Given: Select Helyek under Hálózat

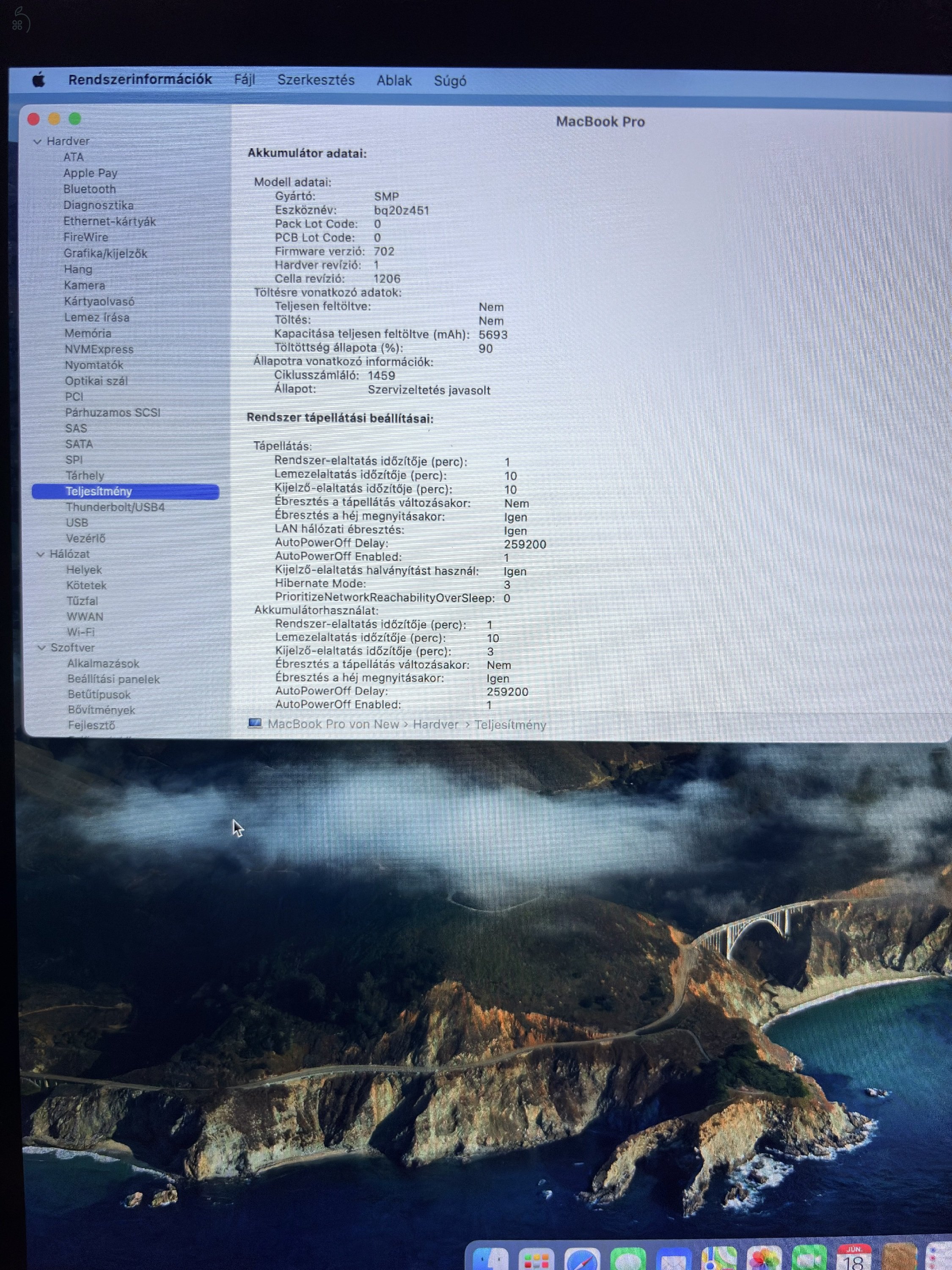Looking at the screenshot, I should coord(84,569).
